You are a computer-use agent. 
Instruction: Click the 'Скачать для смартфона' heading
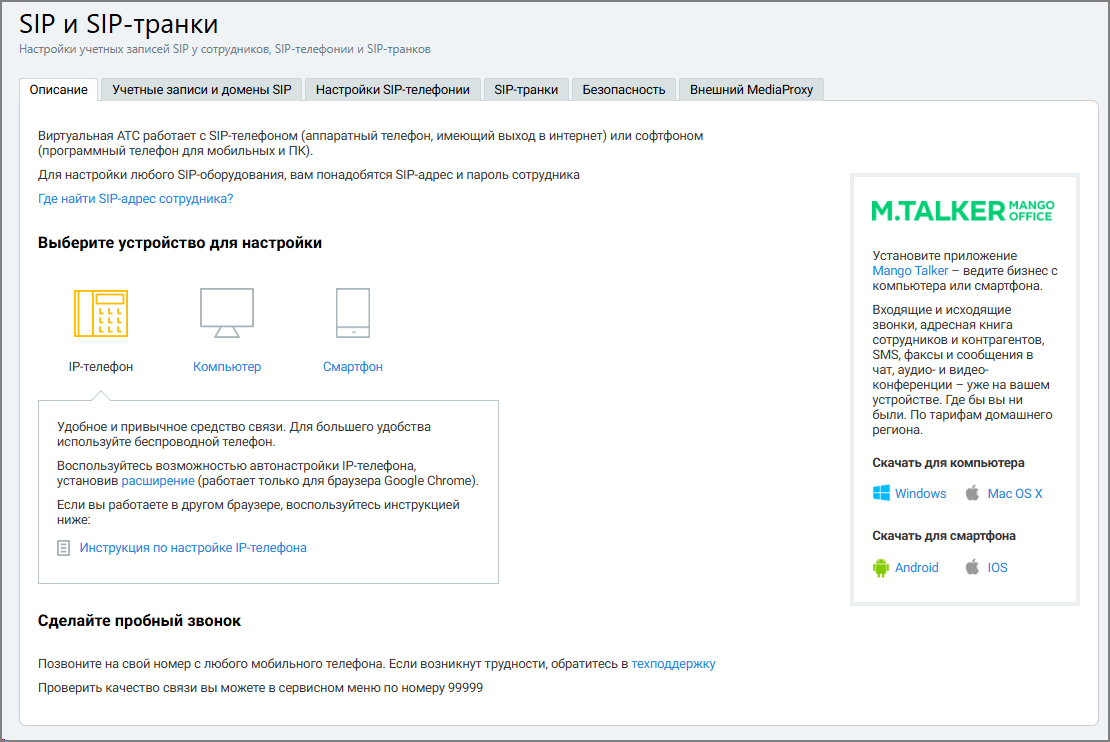click(944, 536)
